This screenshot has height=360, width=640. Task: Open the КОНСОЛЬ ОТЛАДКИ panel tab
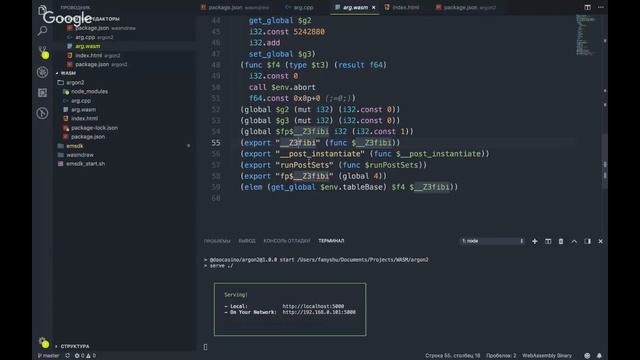[287, 241]
